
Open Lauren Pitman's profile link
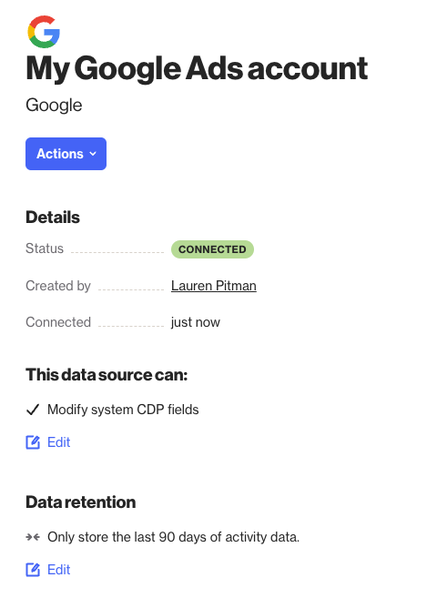tap(214, 286)
